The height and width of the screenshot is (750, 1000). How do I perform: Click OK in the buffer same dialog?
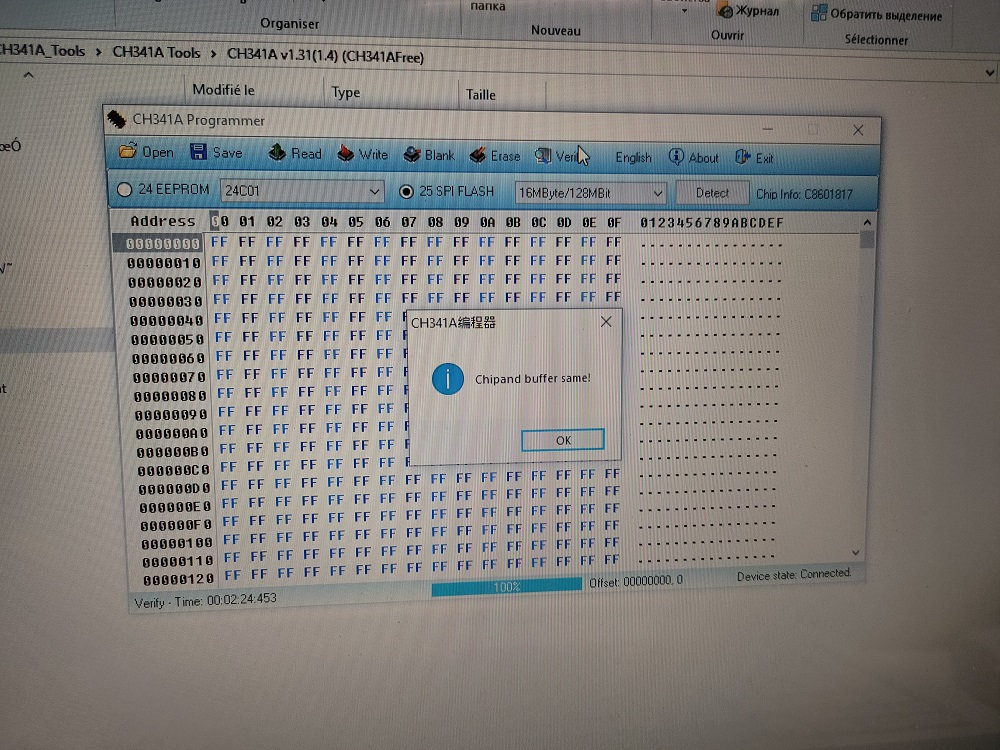[562, 440]
